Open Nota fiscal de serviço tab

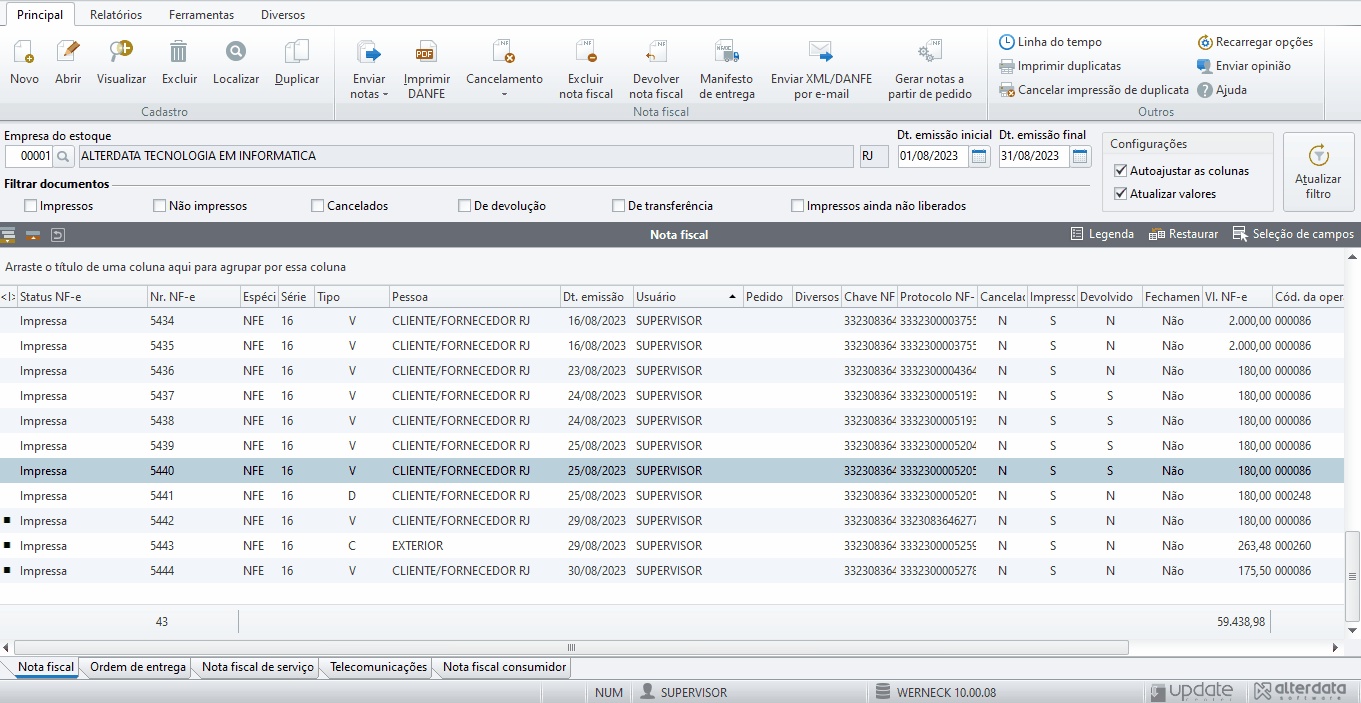[258, 667]
